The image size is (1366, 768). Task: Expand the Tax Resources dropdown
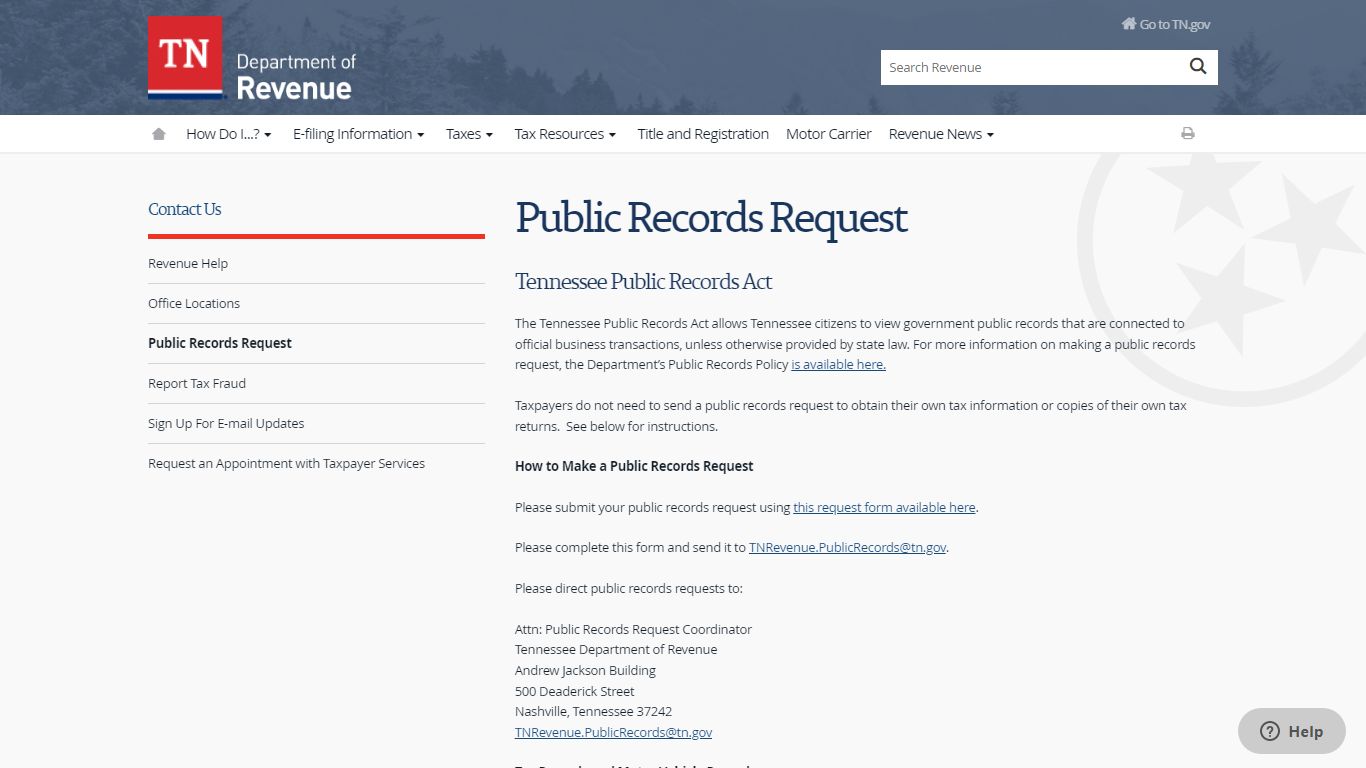[x=565, y=134]
